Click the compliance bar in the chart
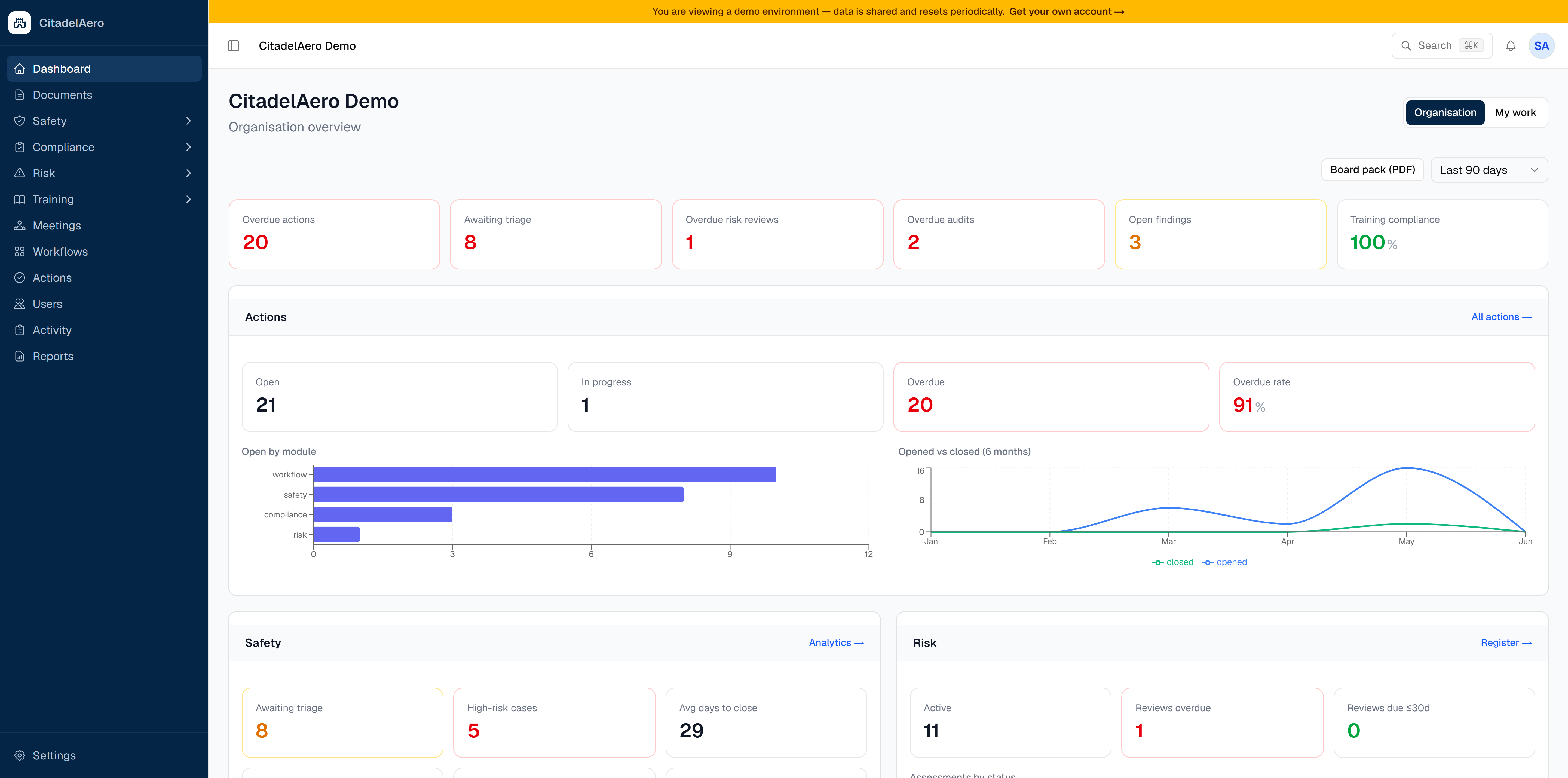Screen dimensions: 1568x778 coord(383,514)
